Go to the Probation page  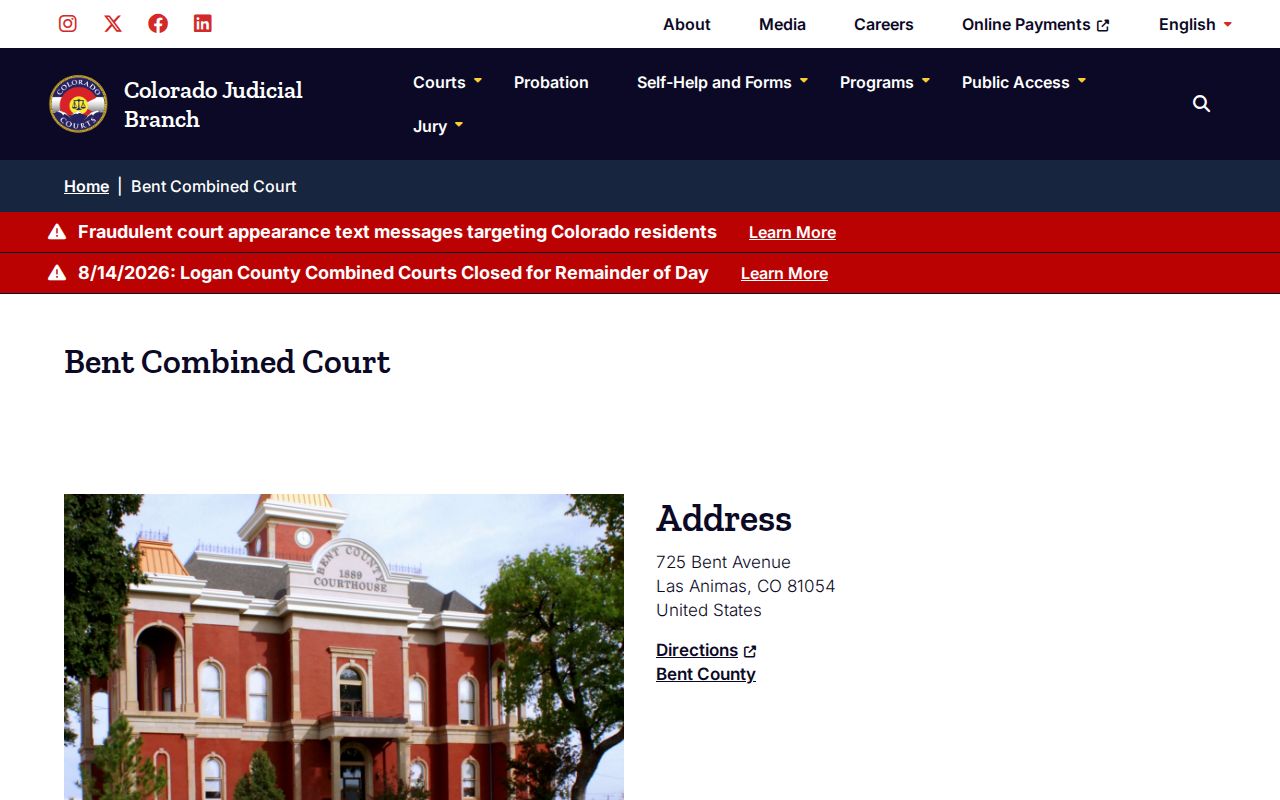click(551, 82)
